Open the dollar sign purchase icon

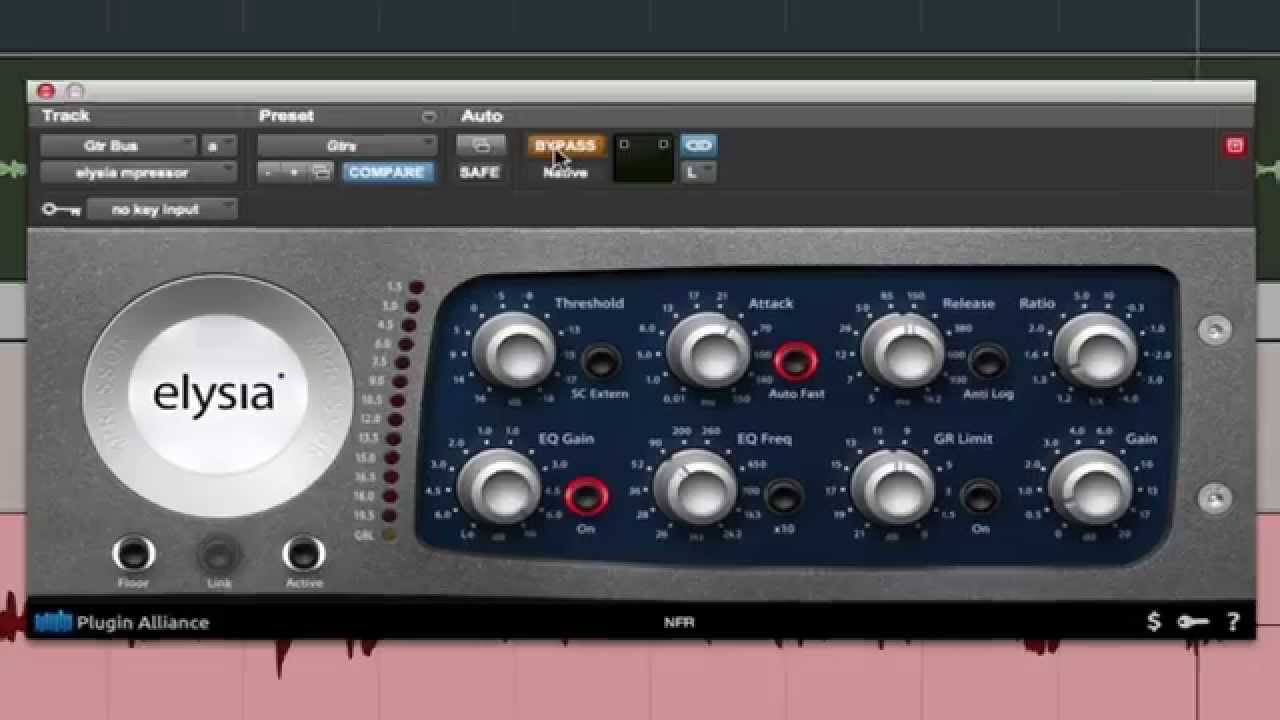coord(1154,621)
